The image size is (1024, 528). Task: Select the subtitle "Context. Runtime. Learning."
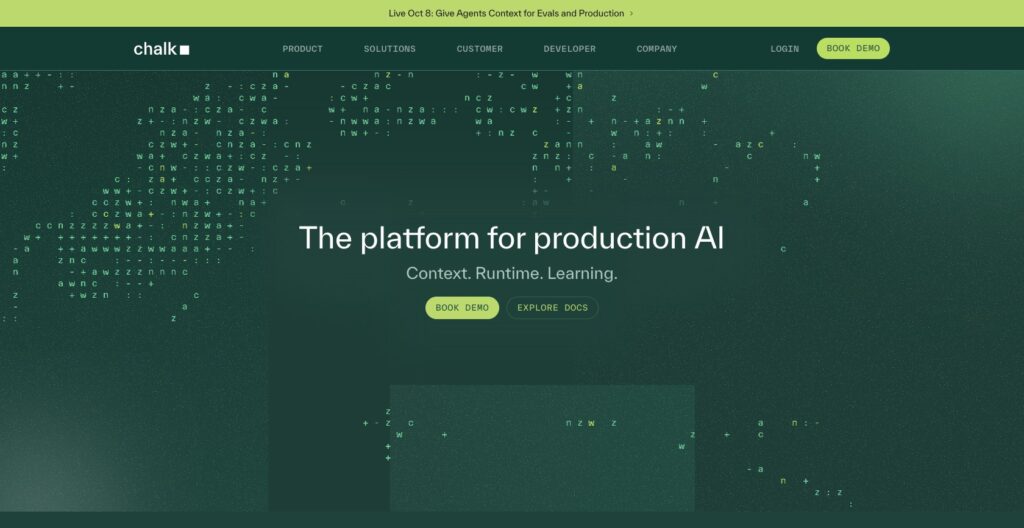(511, 273)
